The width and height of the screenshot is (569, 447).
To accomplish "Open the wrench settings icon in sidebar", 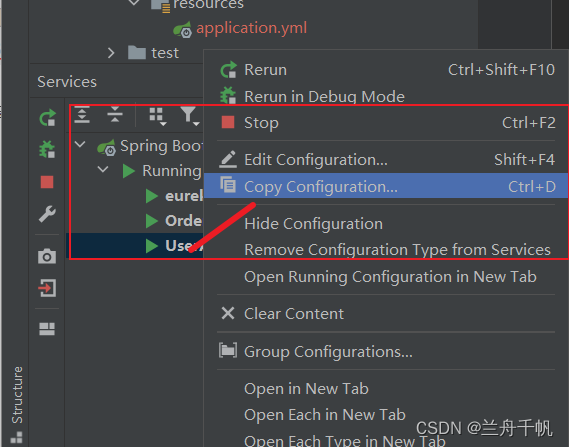I will coord(47,214).
